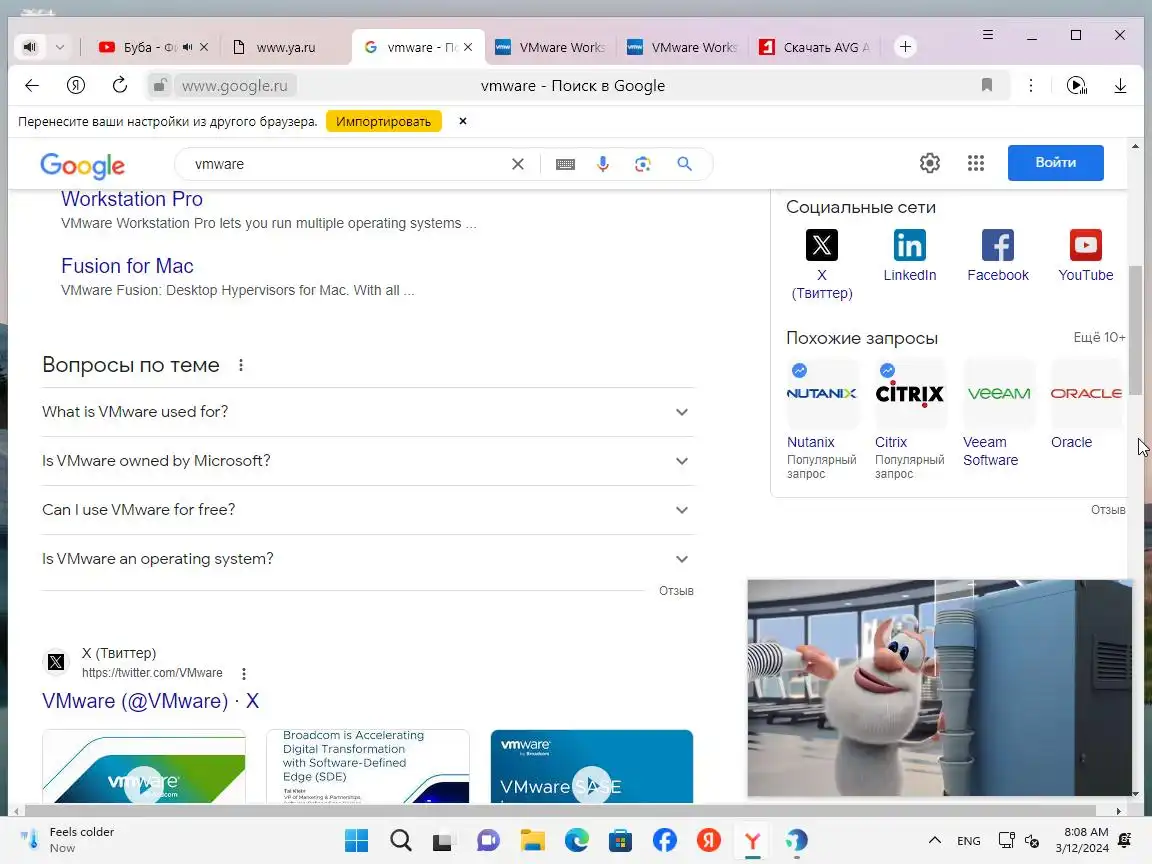1152x864 pixels.
Task: Open 'VMware (@VMware) · X' result
Action: click(x=151, y=701)
